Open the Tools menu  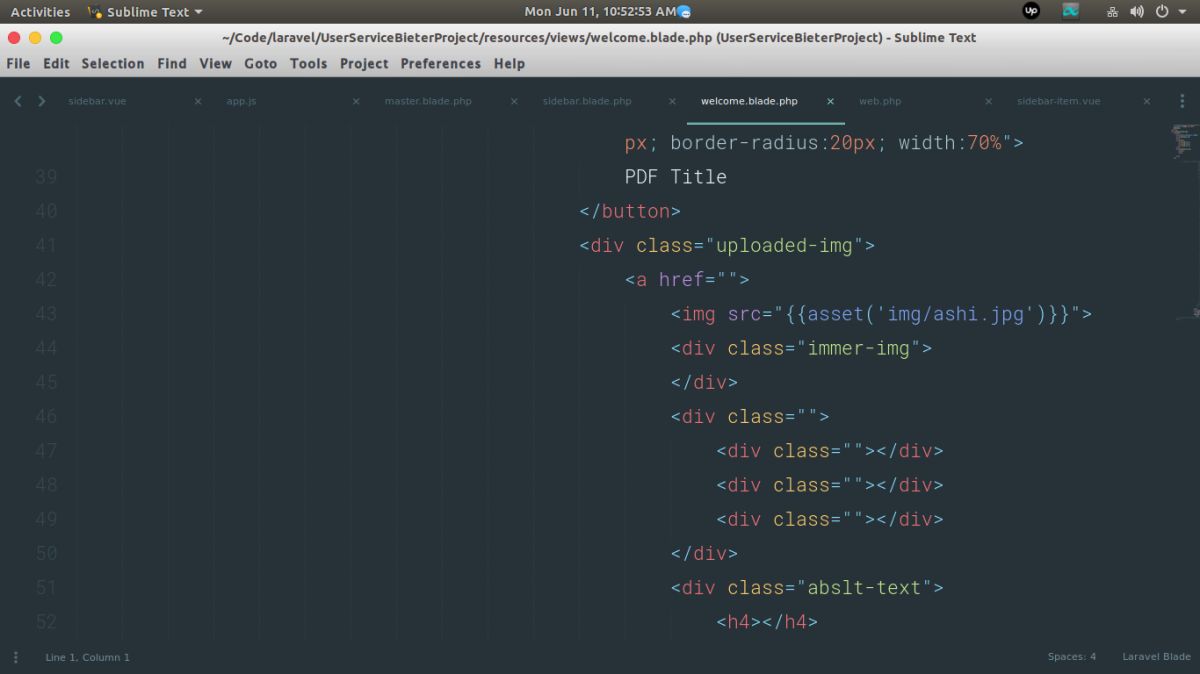click(308, 63)
